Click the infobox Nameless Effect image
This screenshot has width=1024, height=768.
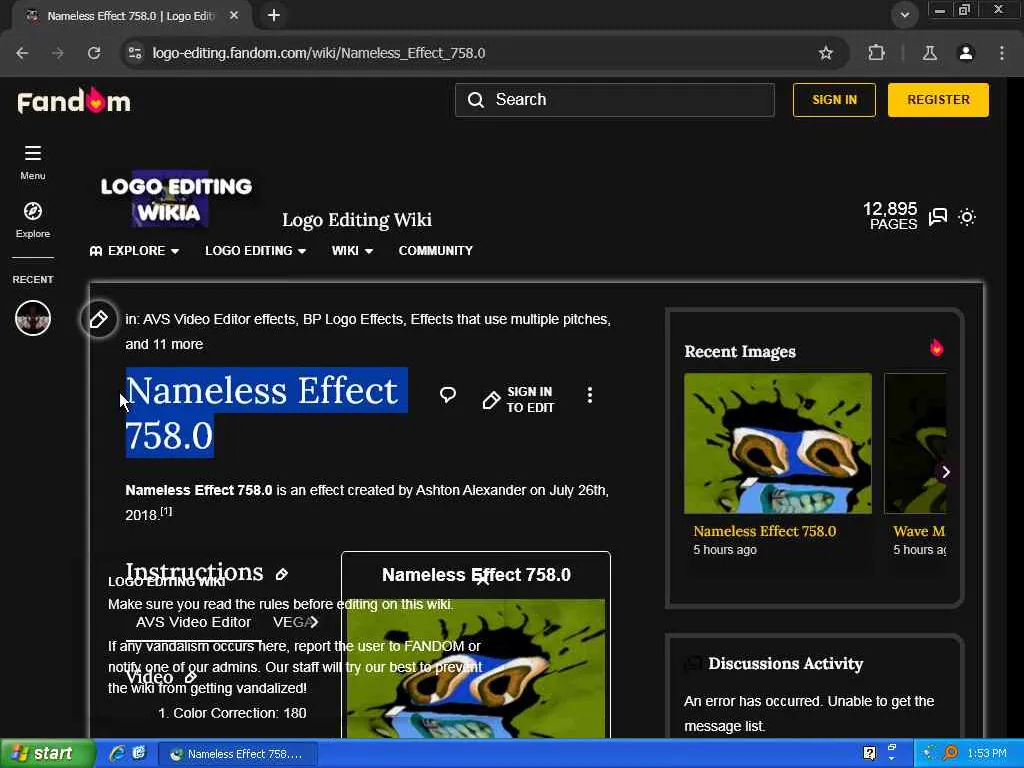[x=476, y=668]
